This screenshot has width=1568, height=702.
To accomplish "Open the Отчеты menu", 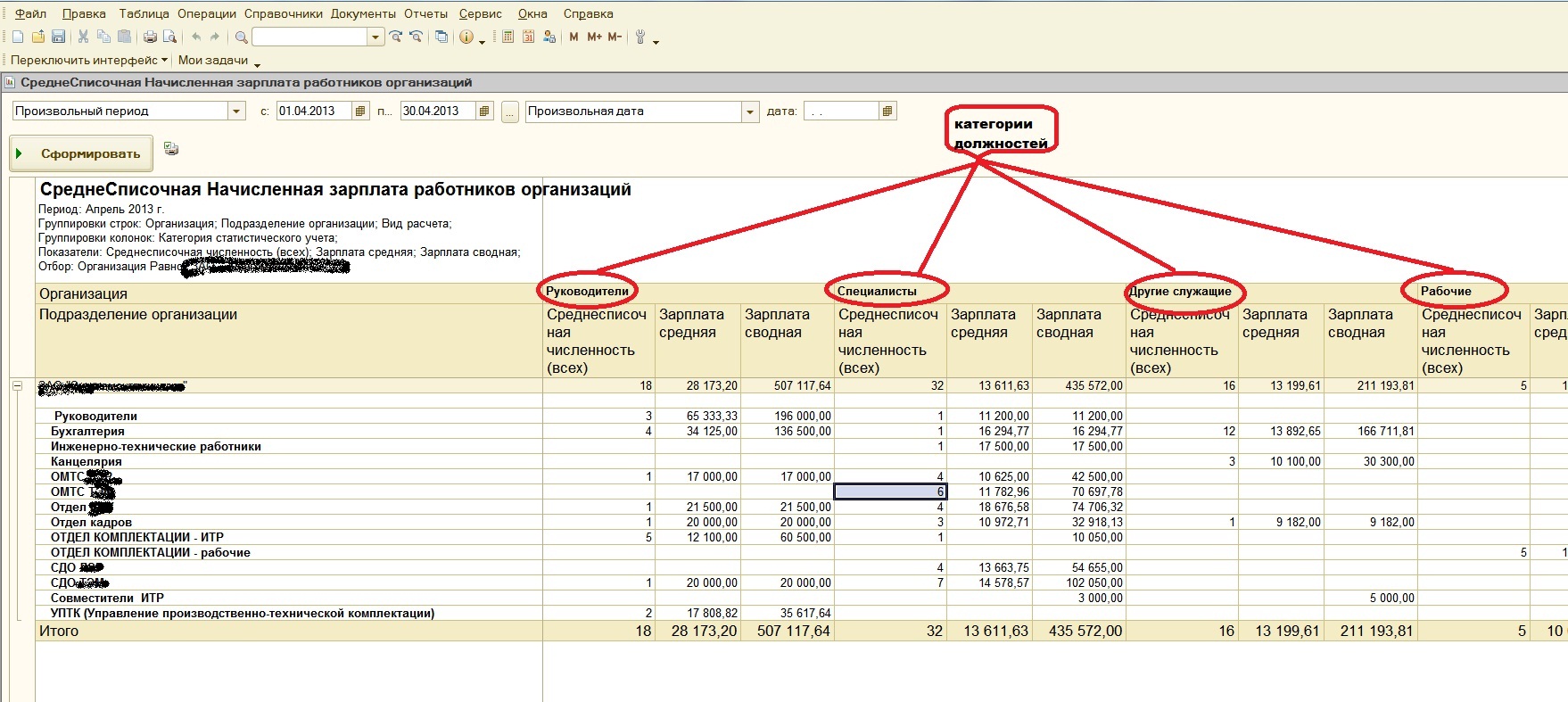I will tap(426, 13).
